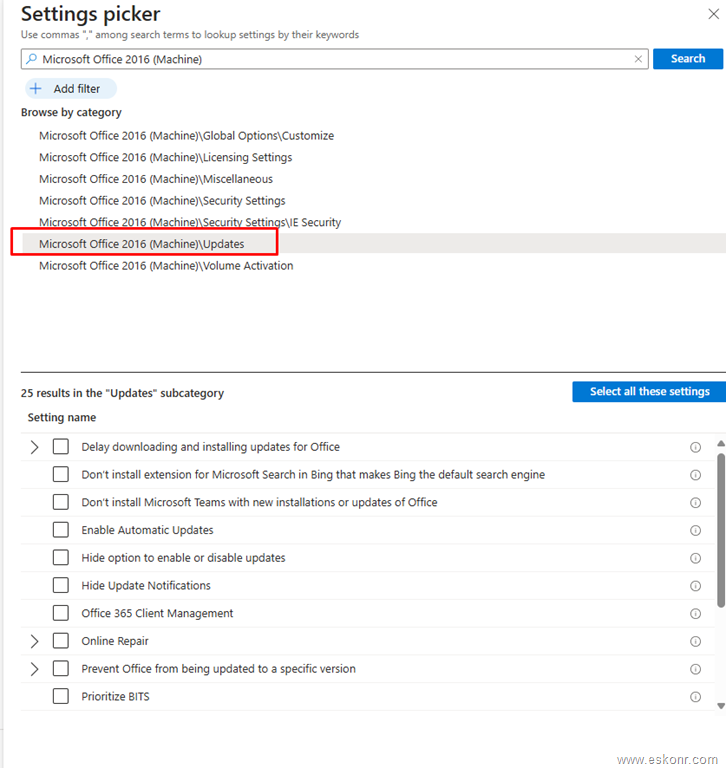Click Select all these settings button

pos(649,391)
